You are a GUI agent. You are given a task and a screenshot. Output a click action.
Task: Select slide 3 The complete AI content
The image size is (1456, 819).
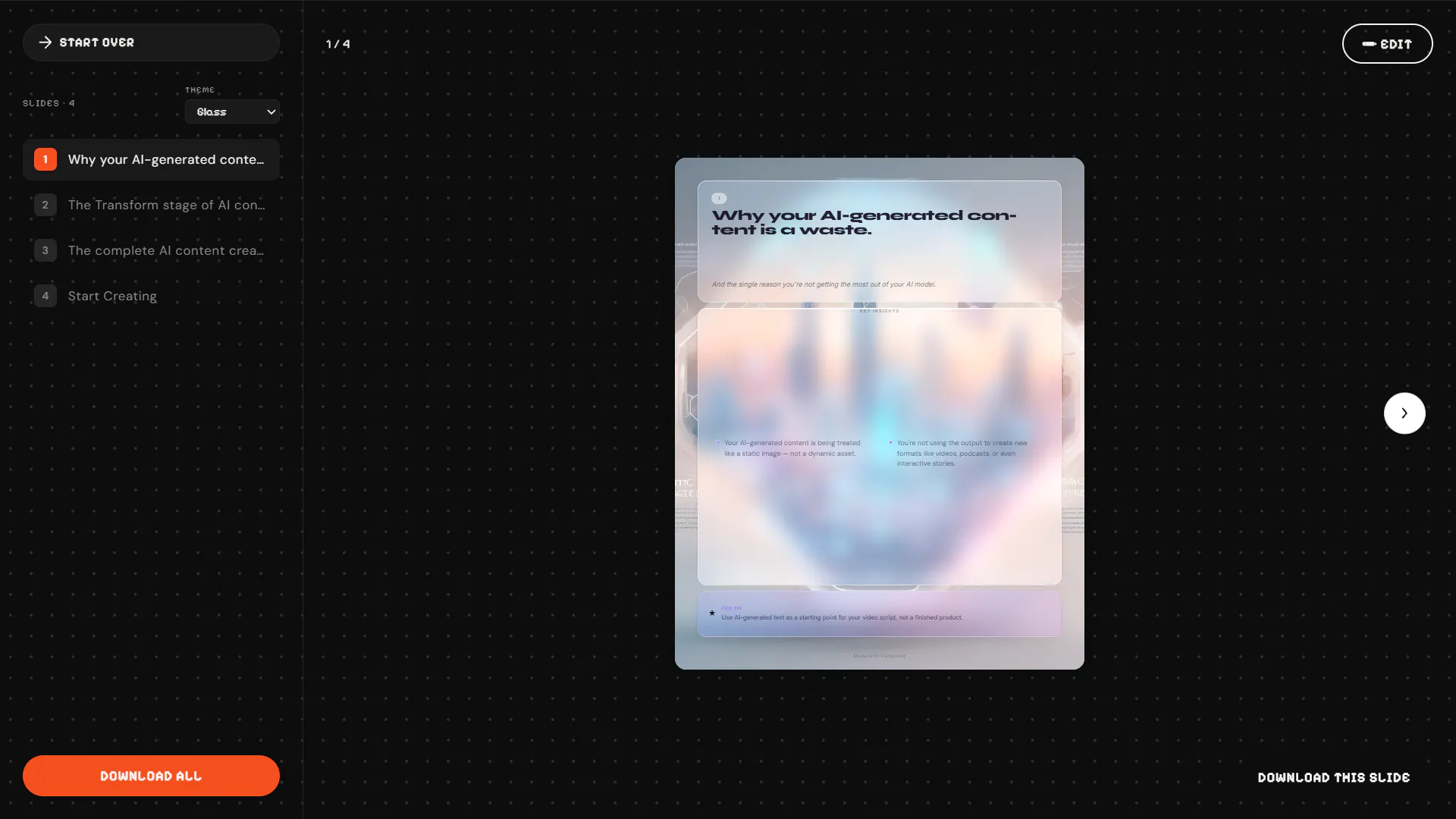click(x=151, y=250)
